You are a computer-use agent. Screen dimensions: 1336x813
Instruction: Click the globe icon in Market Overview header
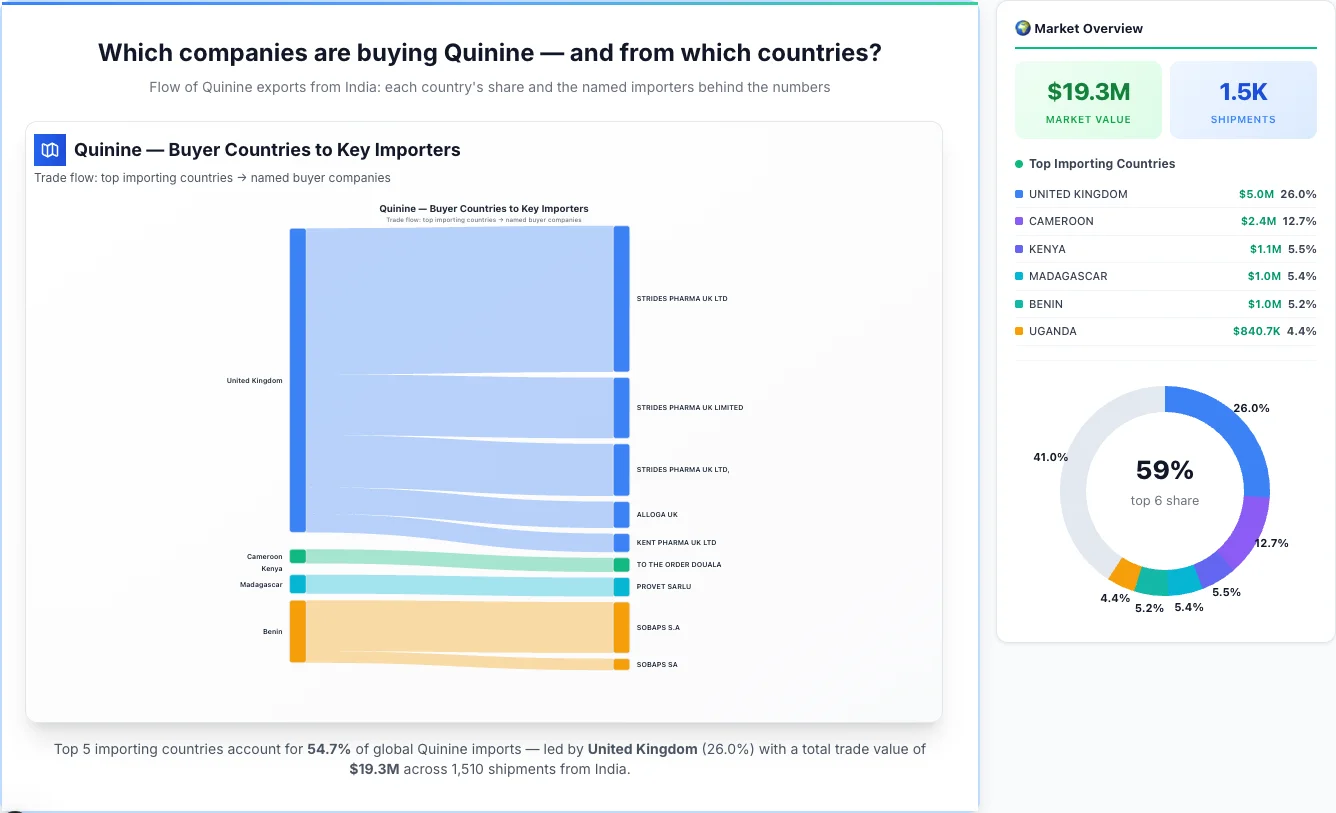(x=1022, y=28)
